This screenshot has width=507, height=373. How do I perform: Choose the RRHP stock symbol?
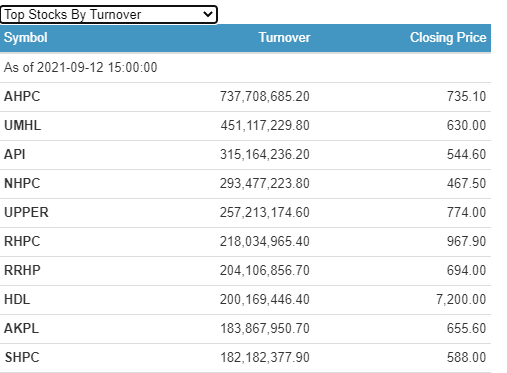coord(22,270)
